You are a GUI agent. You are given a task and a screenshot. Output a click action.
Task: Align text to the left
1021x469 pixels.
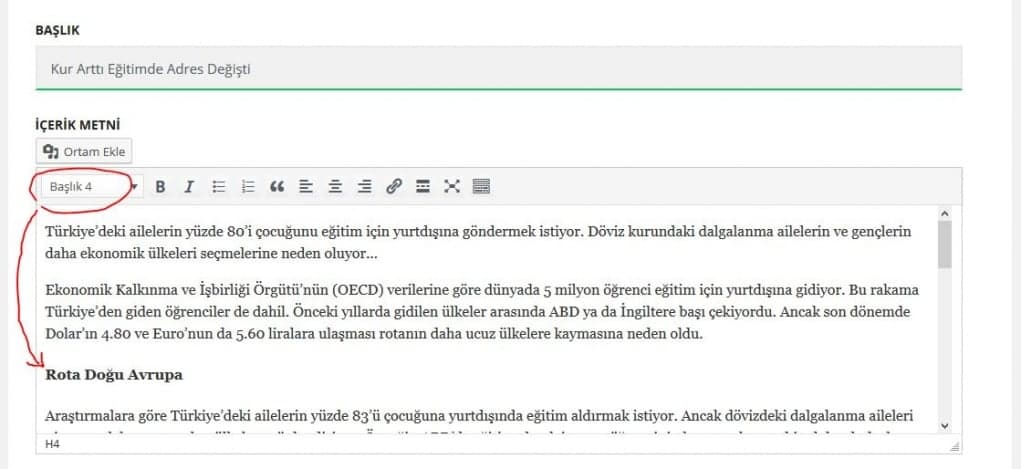(305, 187)
